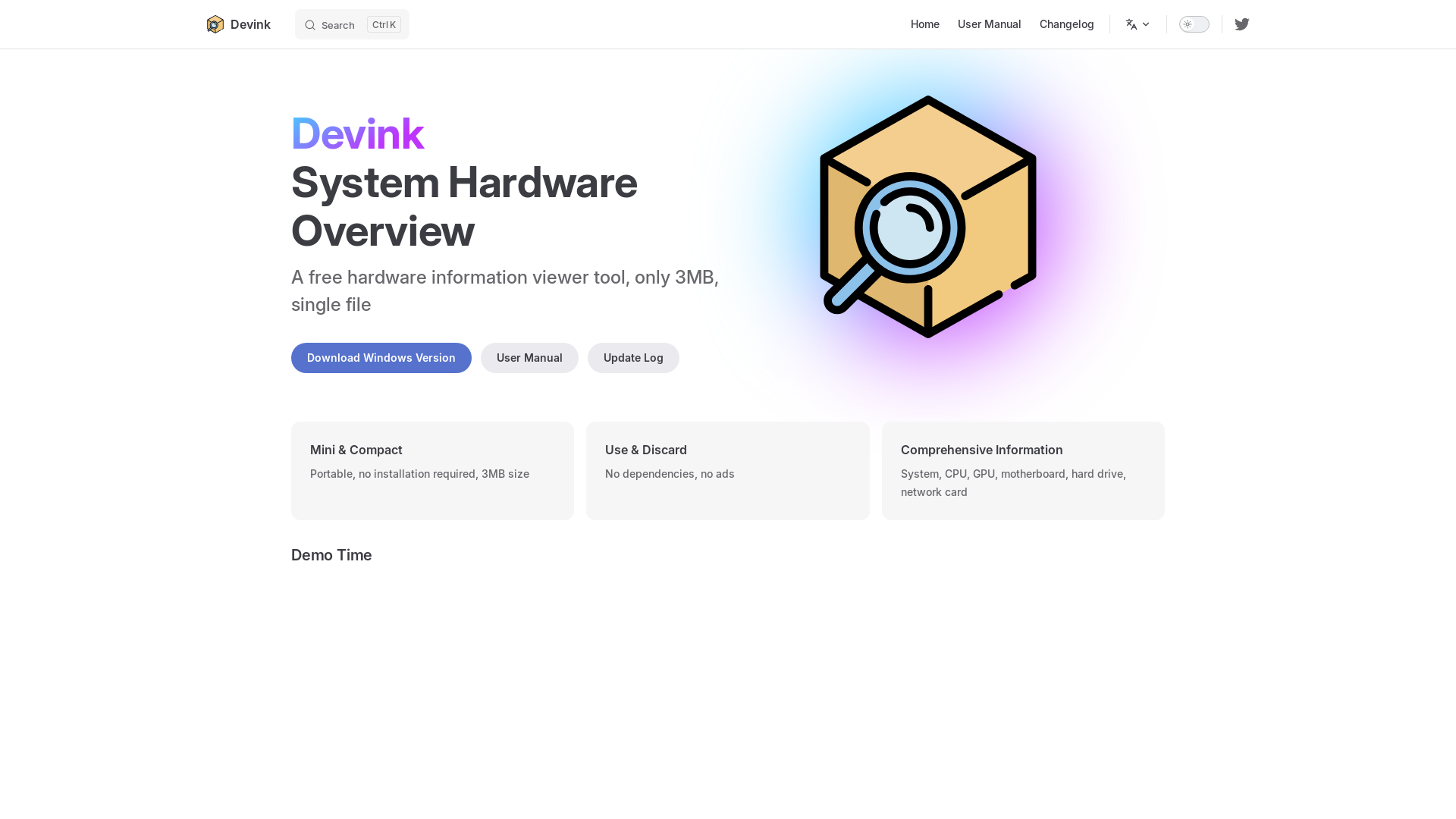Click 'Portable, no installation required' text
1456x819 pixels.
pos(419,474)
